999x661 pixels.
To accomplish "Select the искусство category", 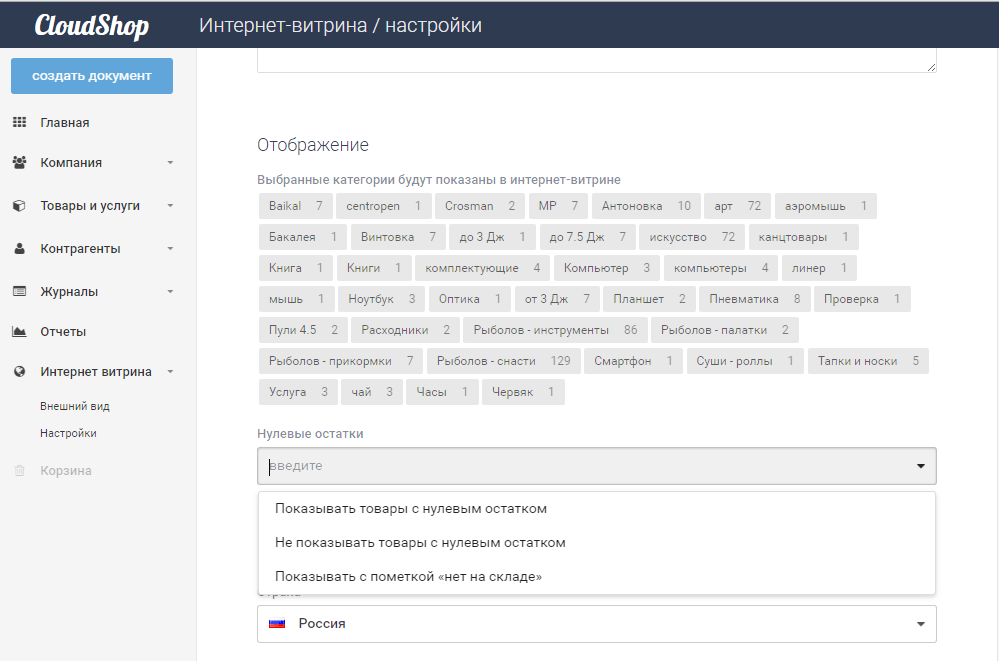I will [692, 237].
